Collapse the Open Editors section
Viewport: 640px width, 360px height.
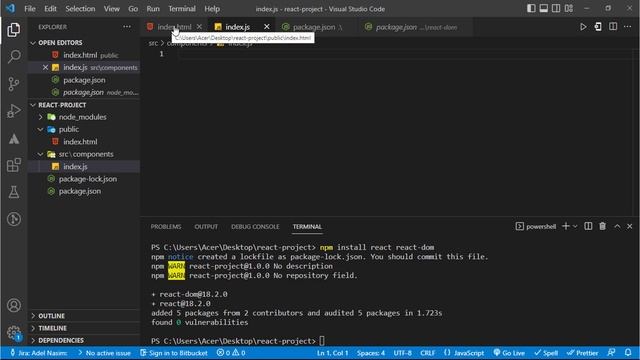pyautogui.click(x=84, y=42)
